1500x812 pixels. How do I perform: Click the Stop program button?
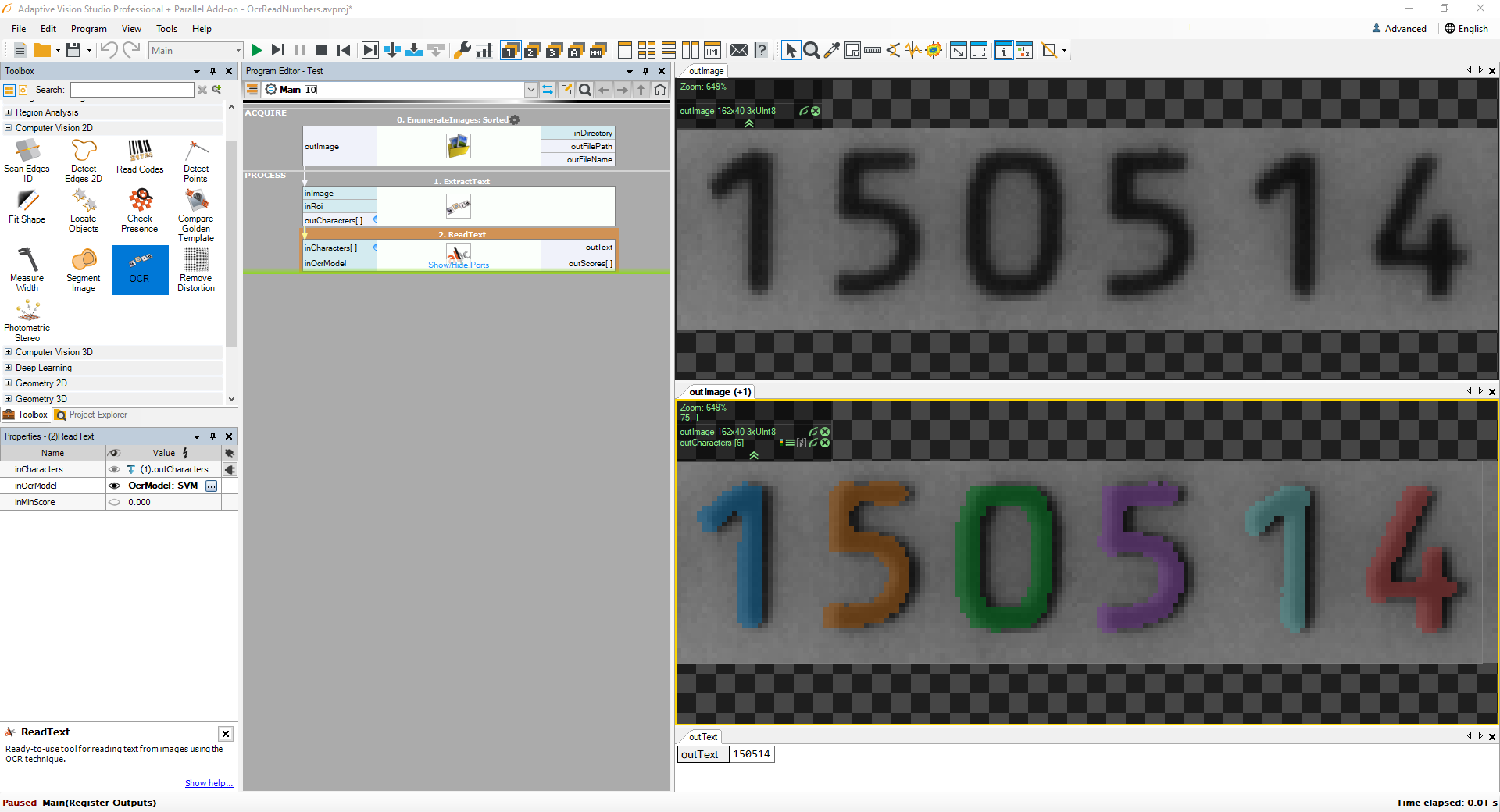click(321, 50)
